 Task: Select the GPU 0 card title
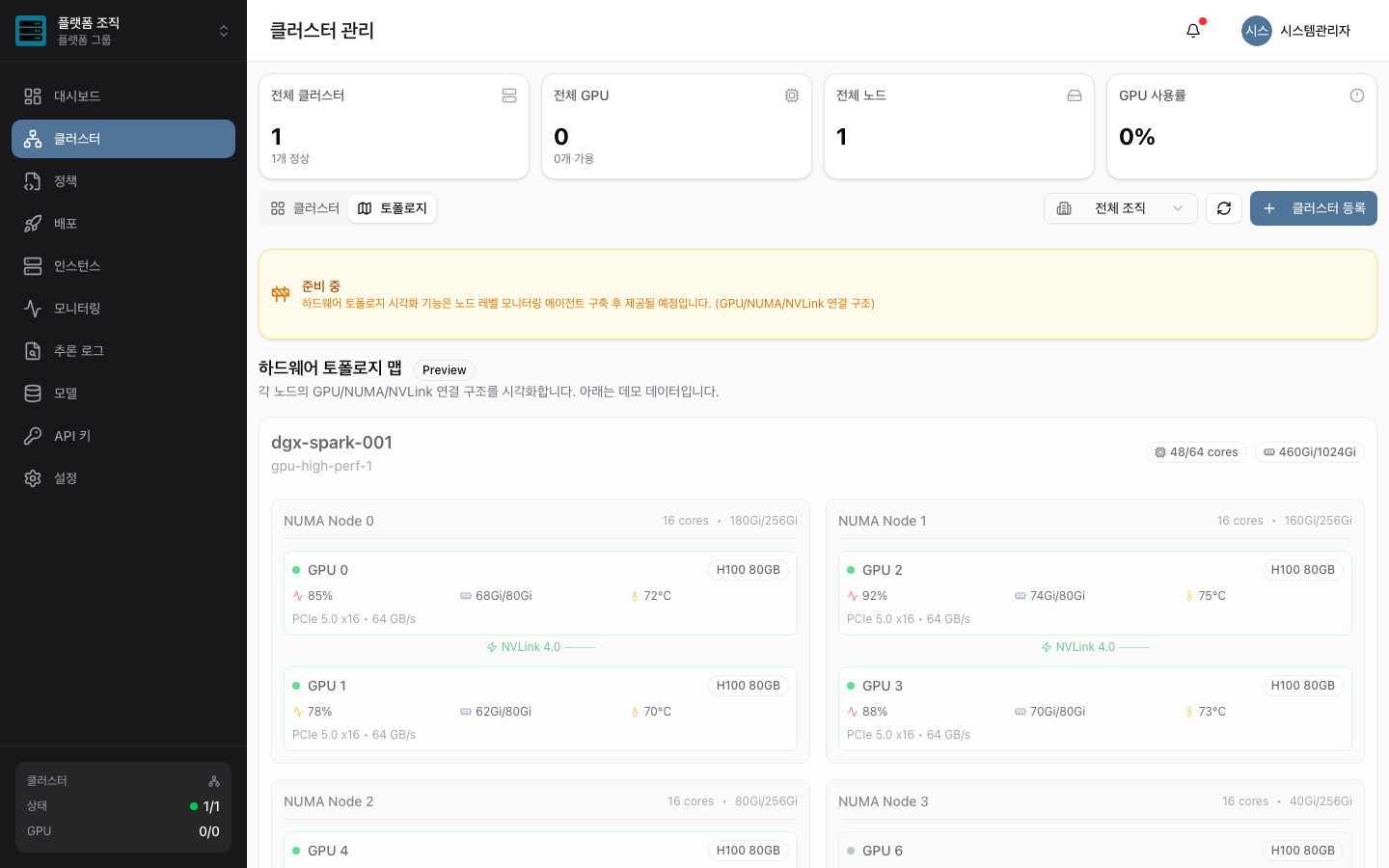[x=328, y=570]
